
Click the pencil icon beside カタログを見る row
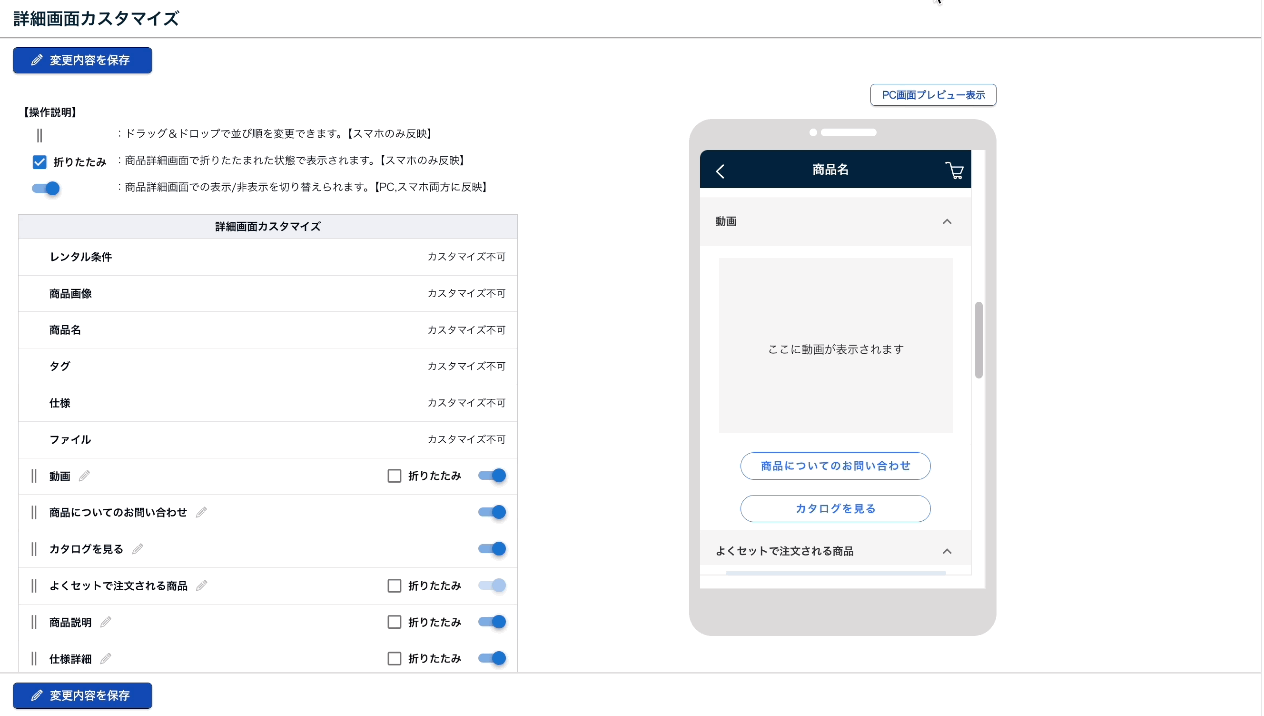click(x=138, y=549)
